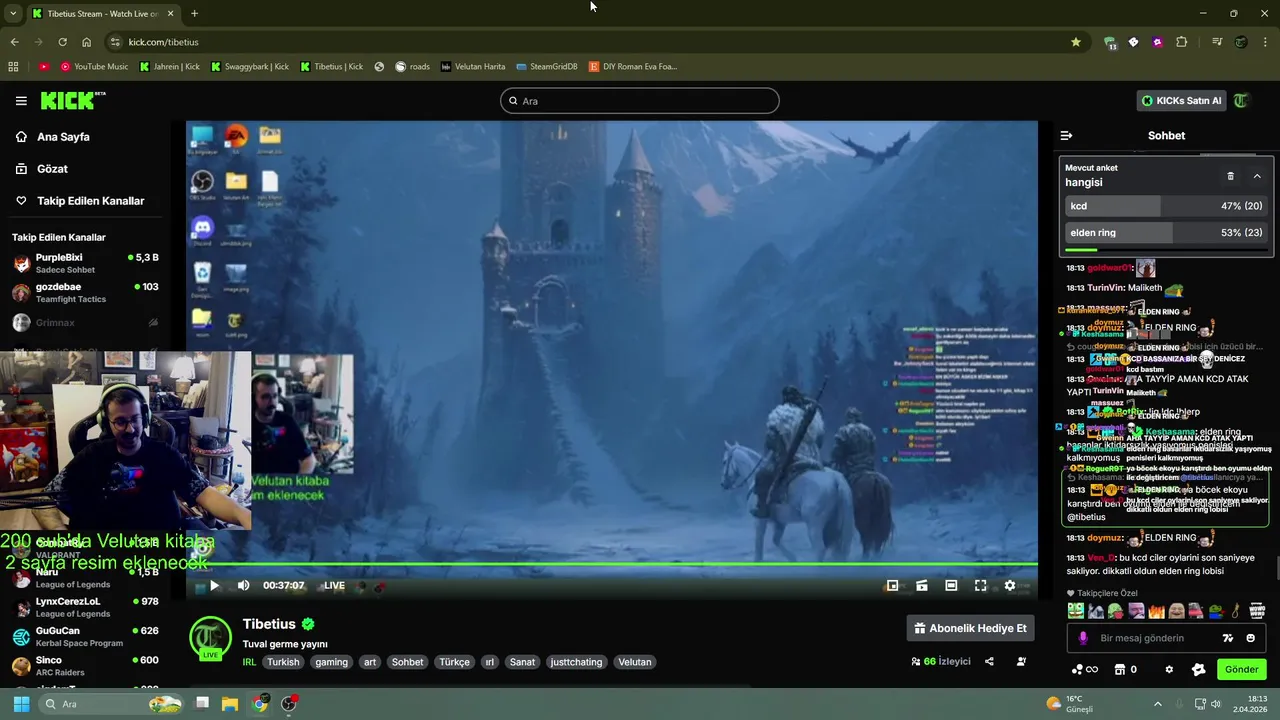
Task: Open the Kick hamburger sidebar menu
Action: point(21,101)
